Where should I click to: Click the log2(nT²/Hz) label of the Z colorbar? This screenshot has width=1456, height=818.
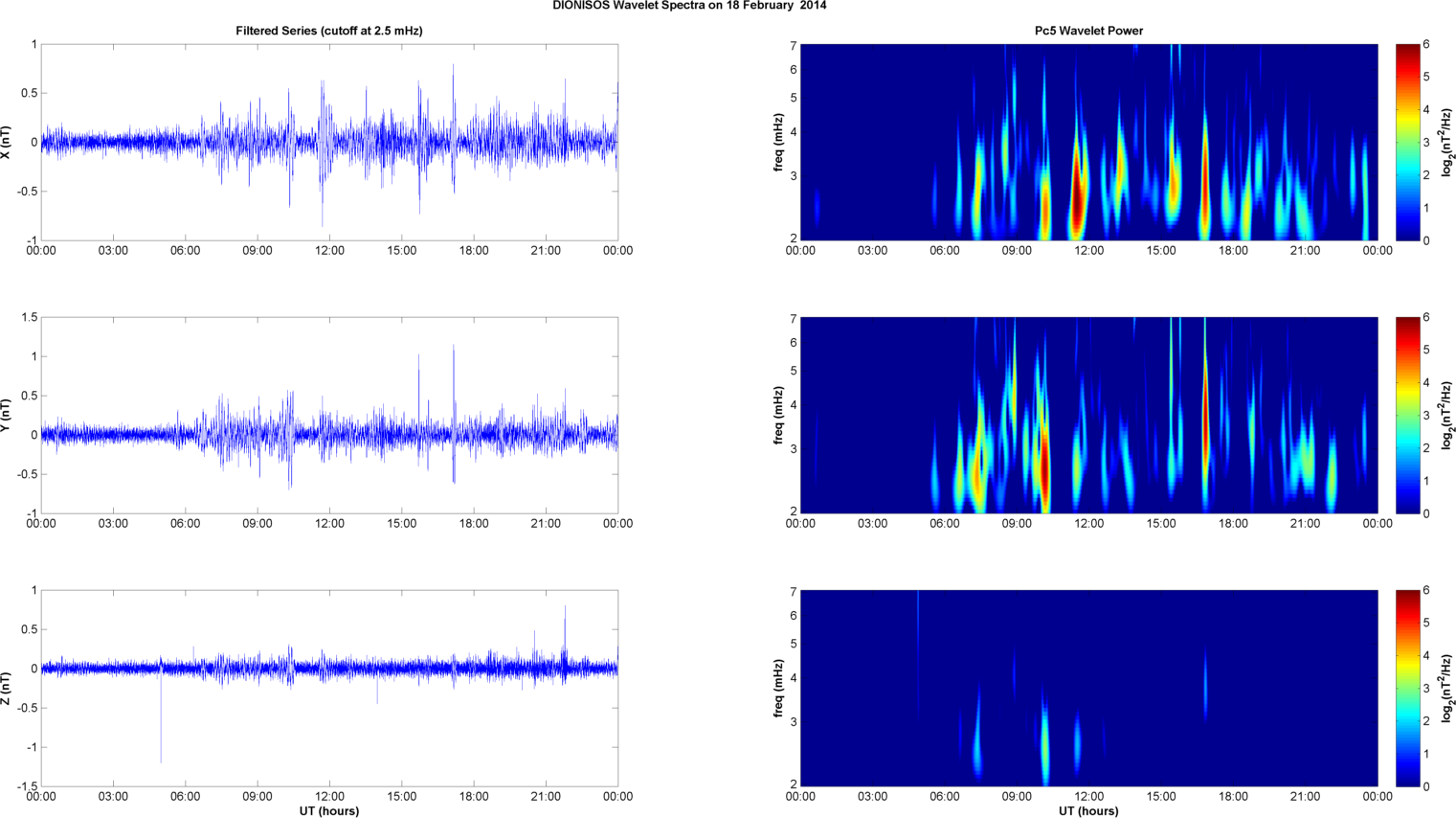1447,689
